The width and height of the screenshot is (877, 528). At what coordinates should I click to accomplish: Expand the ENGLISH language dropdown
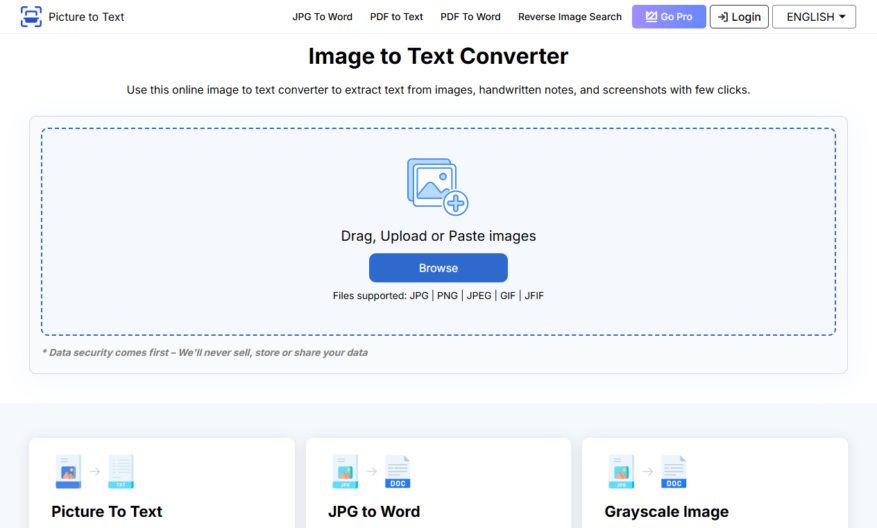tap(814, 17)
